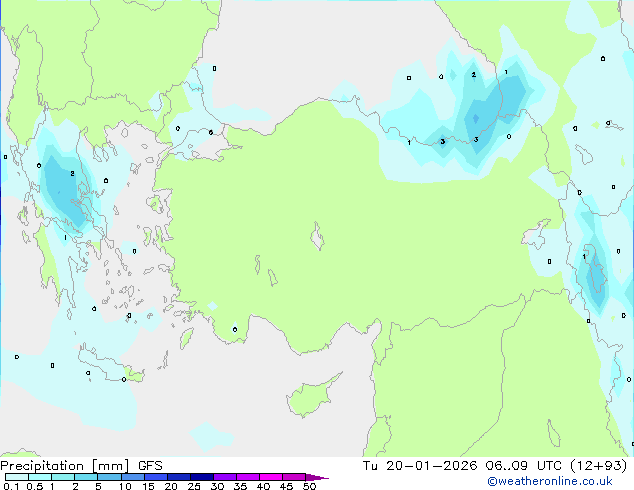The image size is (634, 490).
Task: Click the 0.1–0.5 mm lightest legend swatch
Action: tap(17, 477)
